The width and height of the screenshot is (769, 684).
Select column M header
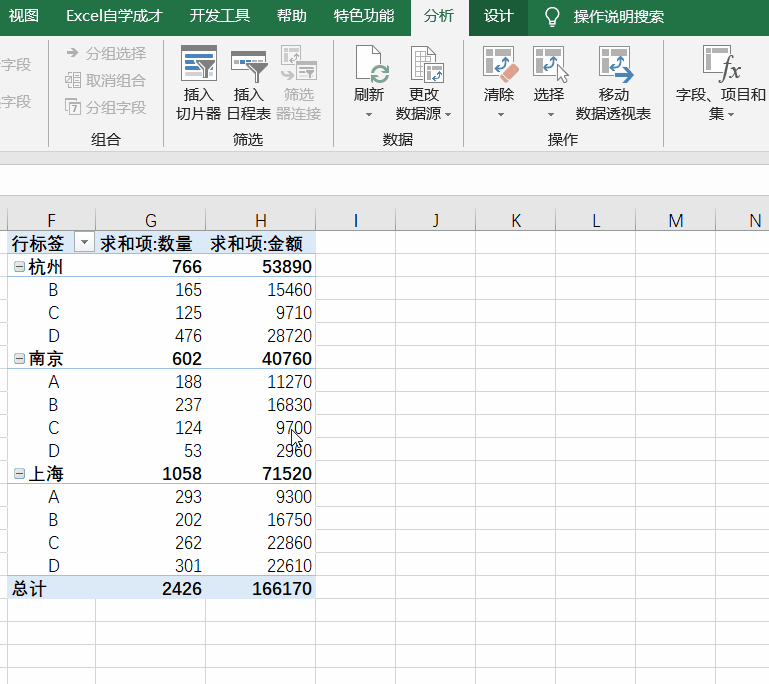[x=676, y=220]
